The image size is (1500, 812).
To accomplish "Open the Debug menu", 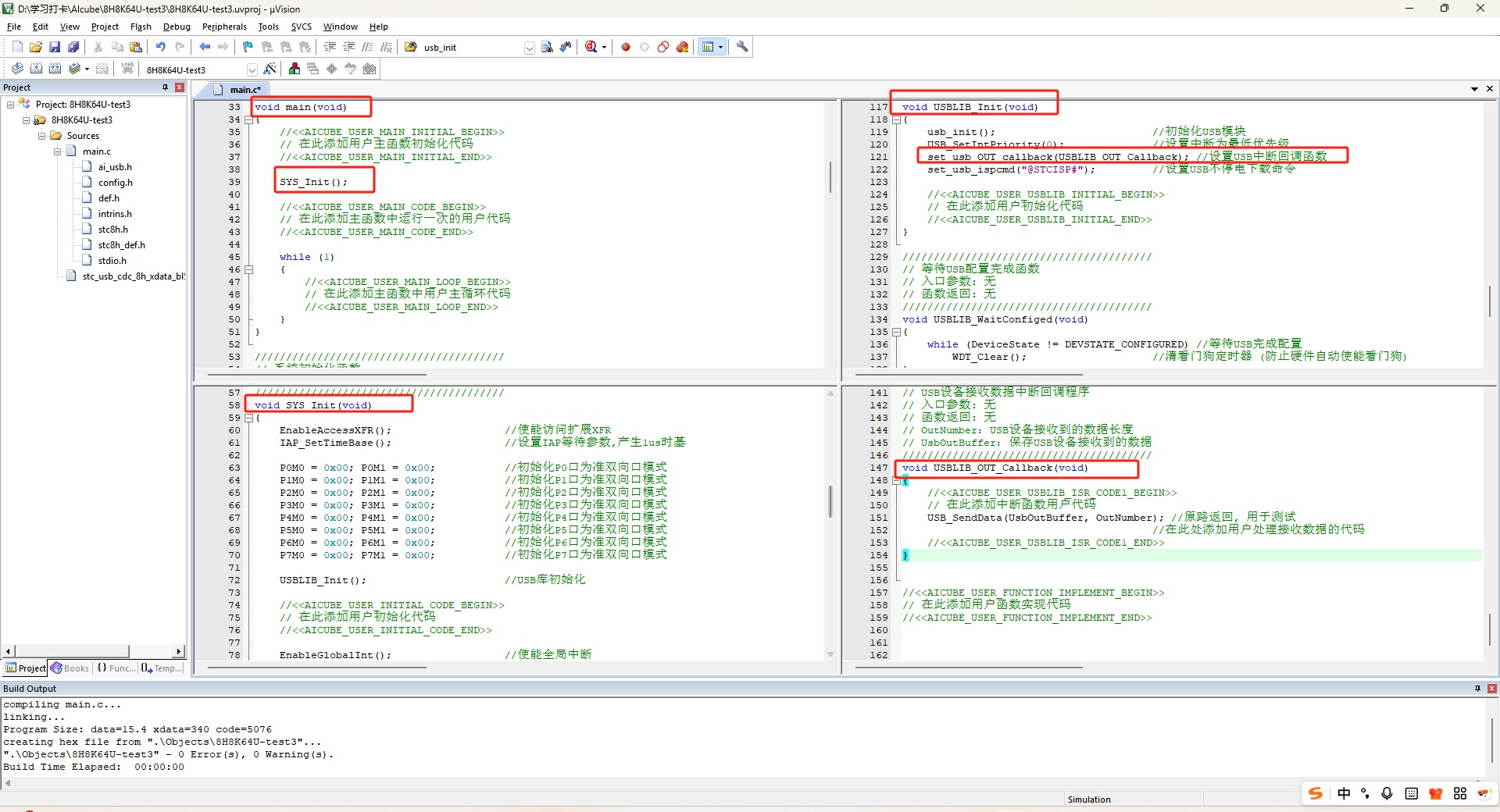I will [177, 27].
